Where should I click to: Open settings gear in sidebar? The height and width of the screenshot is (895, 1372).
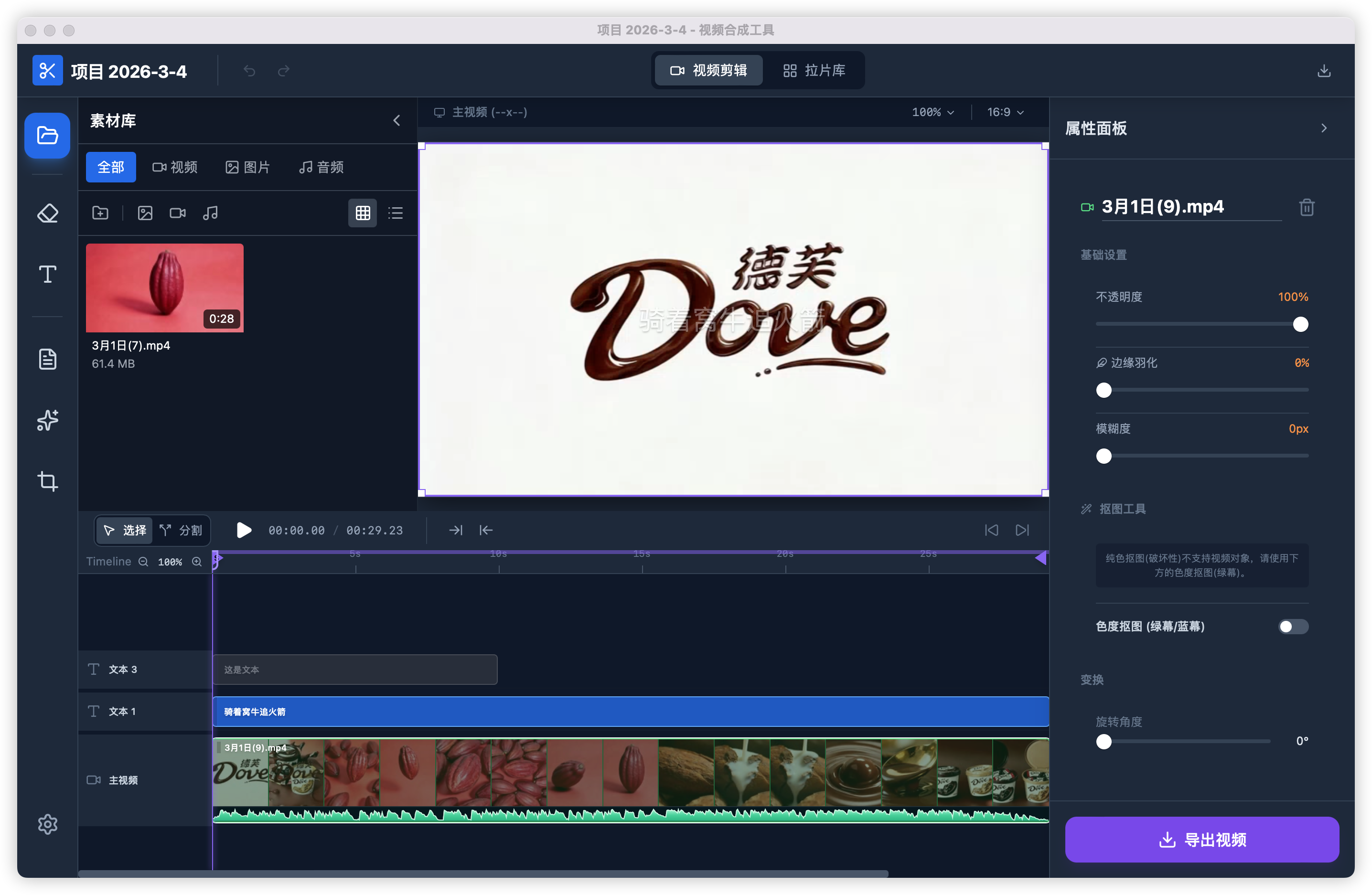47,824
